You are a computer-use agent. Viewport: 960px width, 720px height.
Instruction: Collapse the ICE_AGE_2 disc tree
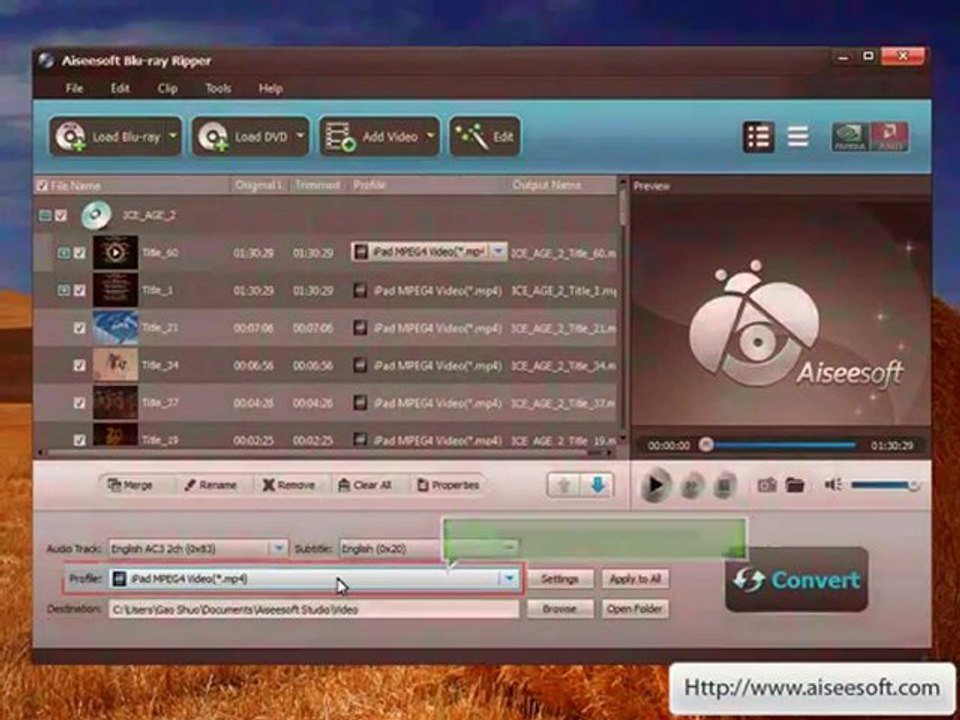(45, 216)
